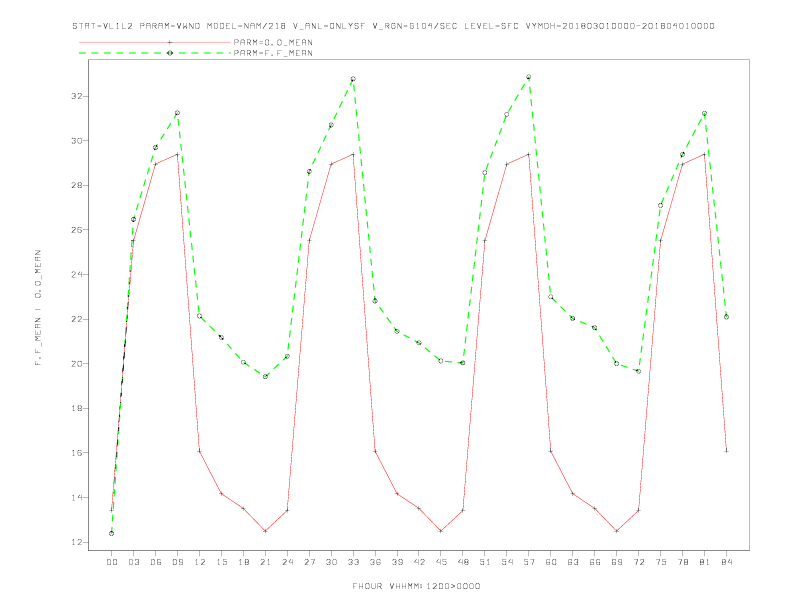Click the x-axis tick label 36
The width and height of the screenshot is (792, 612).
[375, 562]
